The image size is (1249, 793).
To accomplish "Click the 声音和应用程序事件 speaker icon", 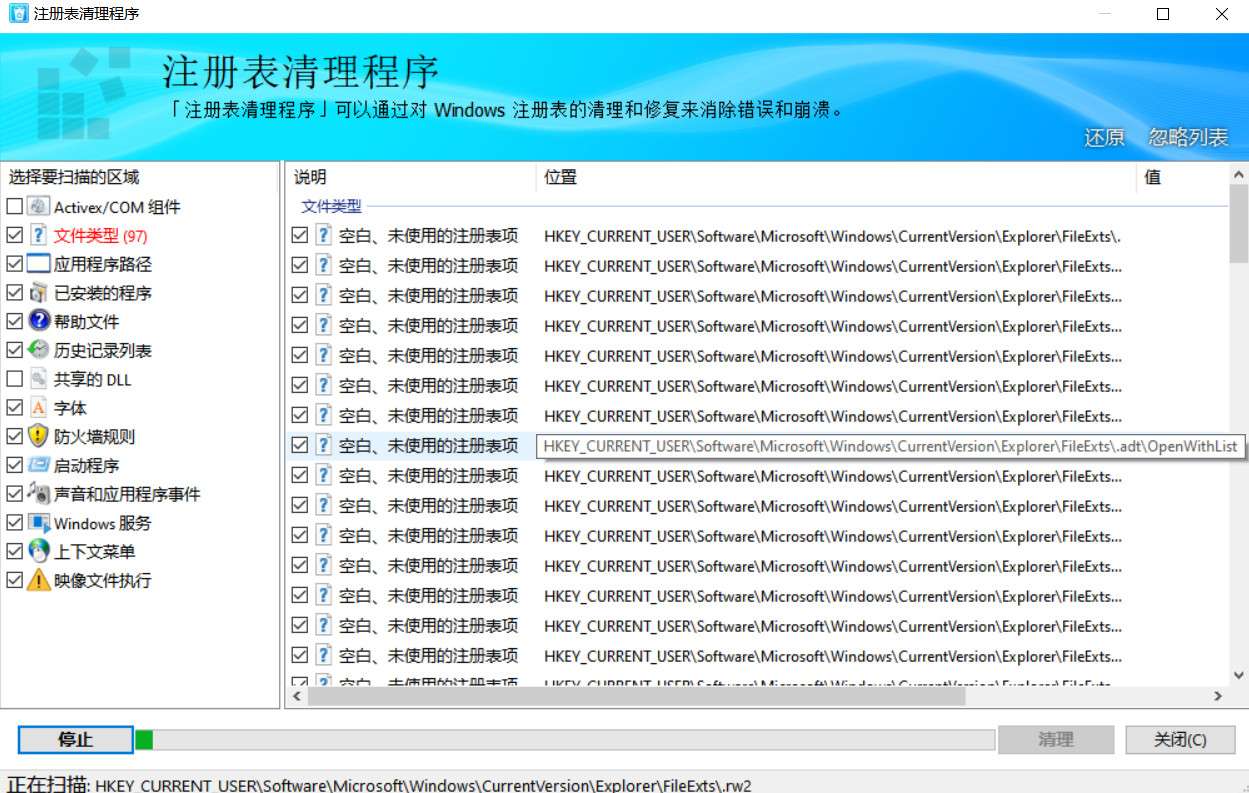I will [x=38, y=494].
